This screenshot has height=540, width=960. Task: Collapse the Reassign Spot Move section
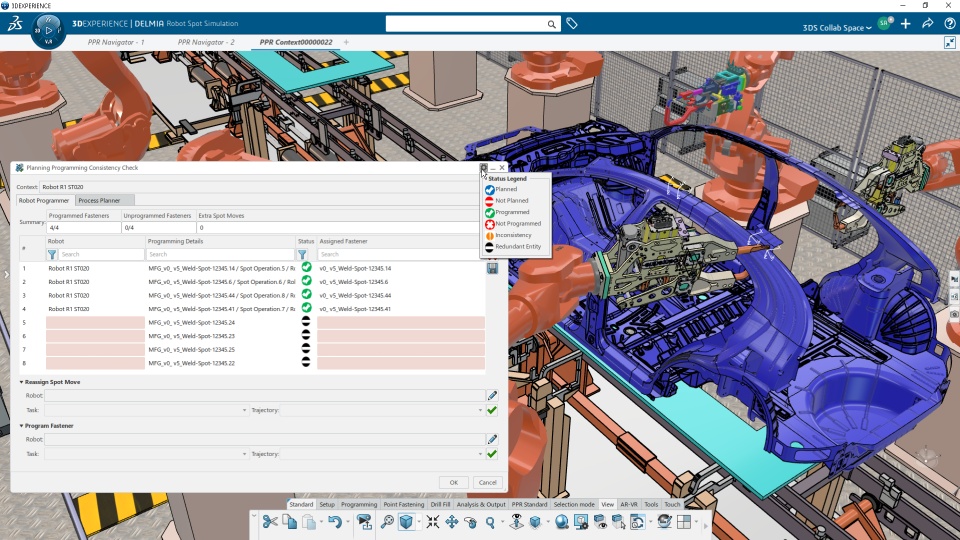tap(21, 382)
